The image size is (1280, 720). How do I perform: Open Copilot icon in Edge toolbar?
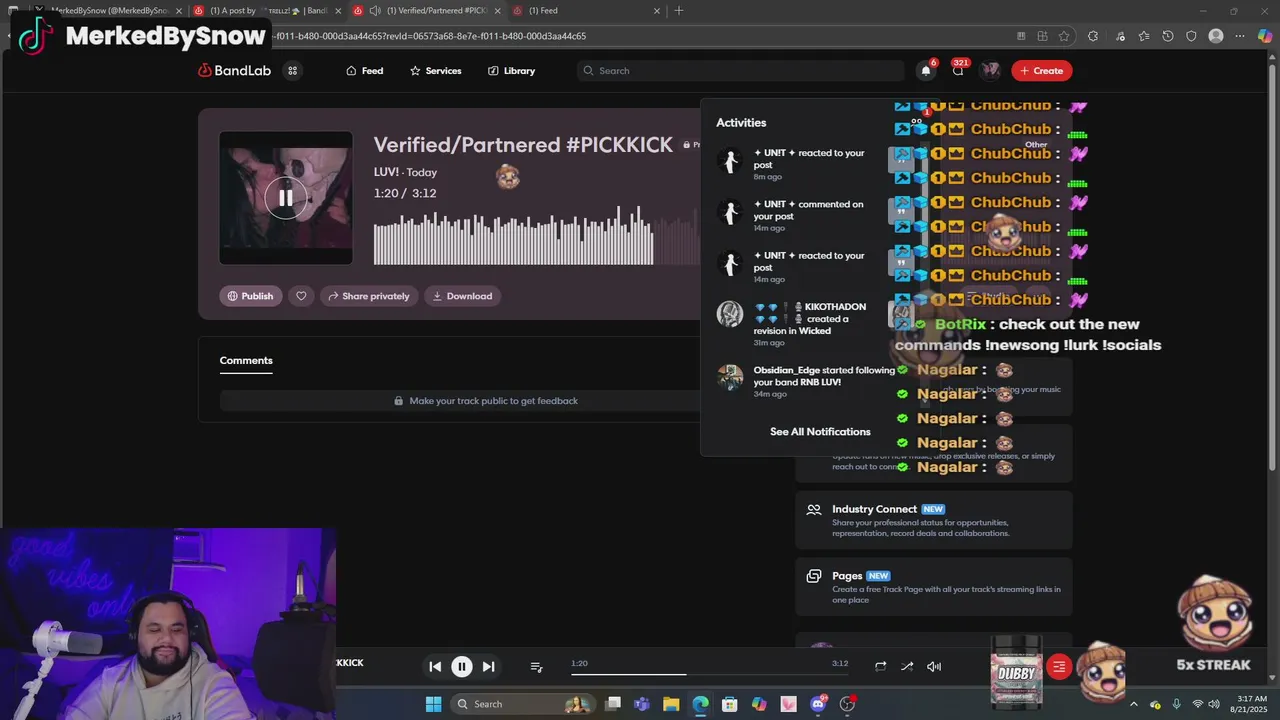[1266, 36]
